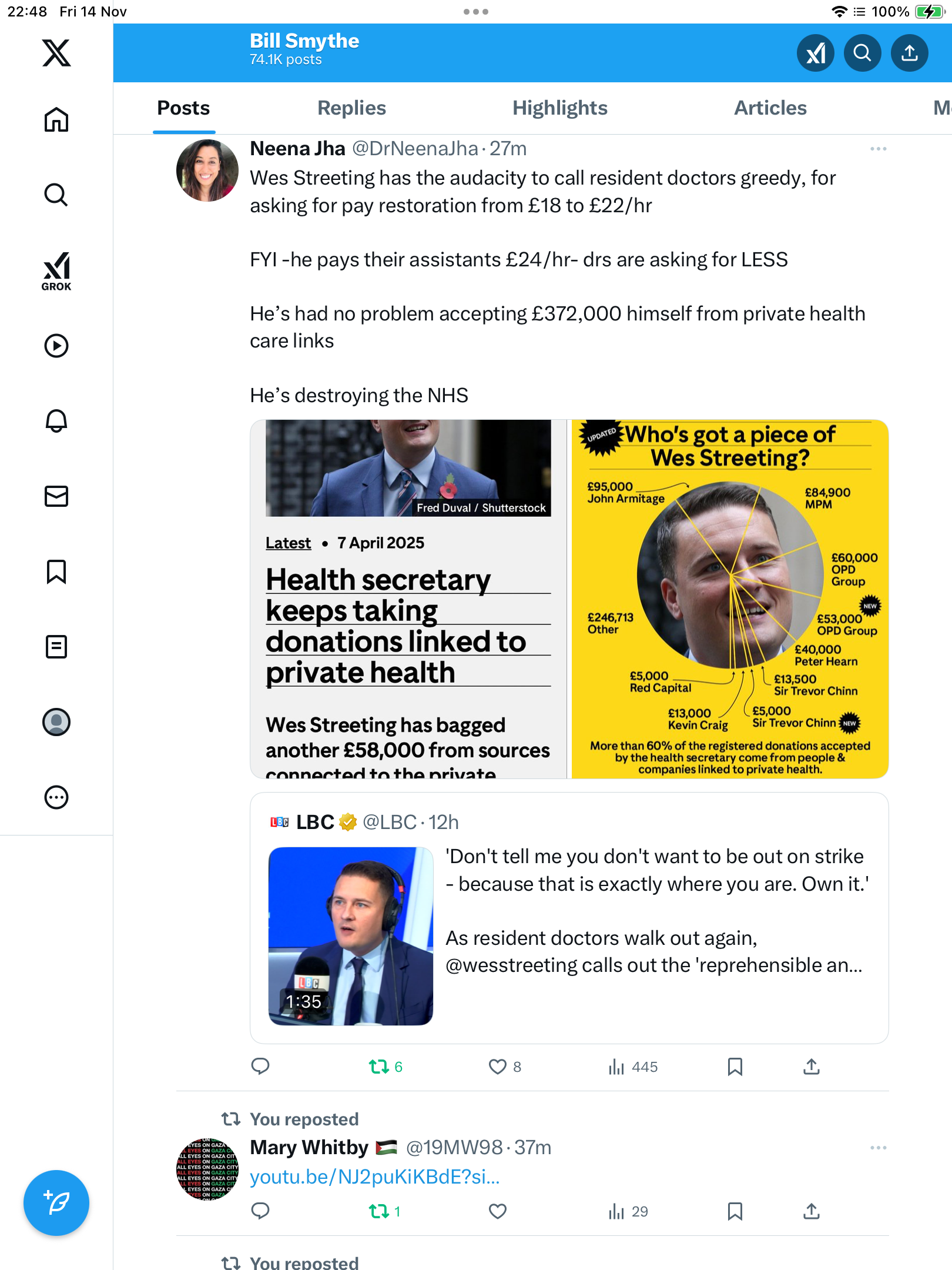Bookmark Neena Jha's post
The image size is (952, 1270).
735,1067
